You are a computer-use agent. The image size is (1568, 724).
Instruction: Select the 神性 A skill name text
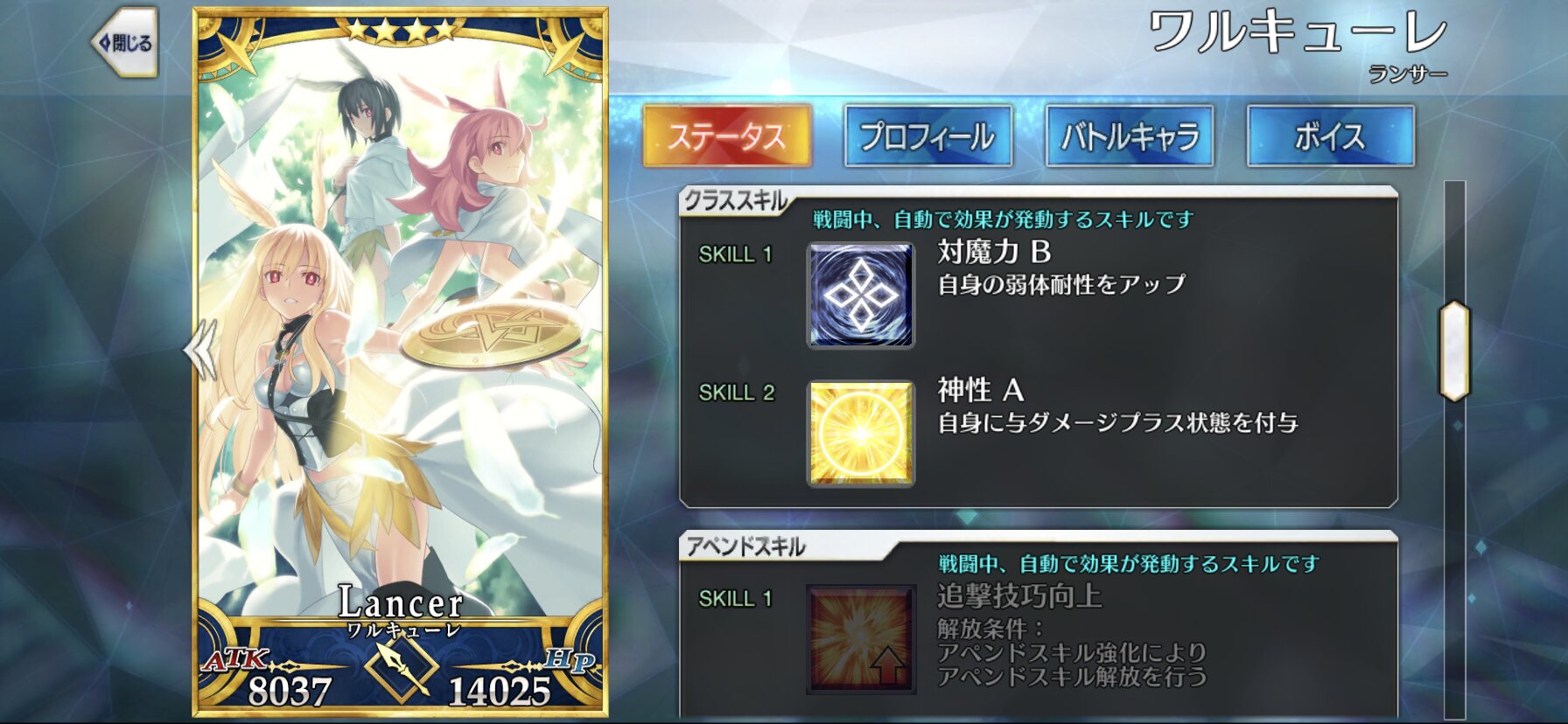pyautogui.click(x=980, y=390)
